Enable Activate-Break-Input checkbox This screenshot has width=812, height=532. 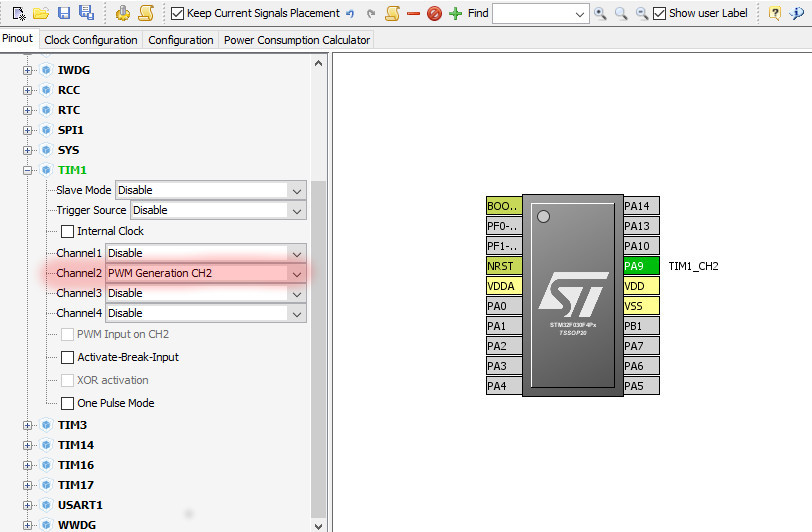coord(67,357)
